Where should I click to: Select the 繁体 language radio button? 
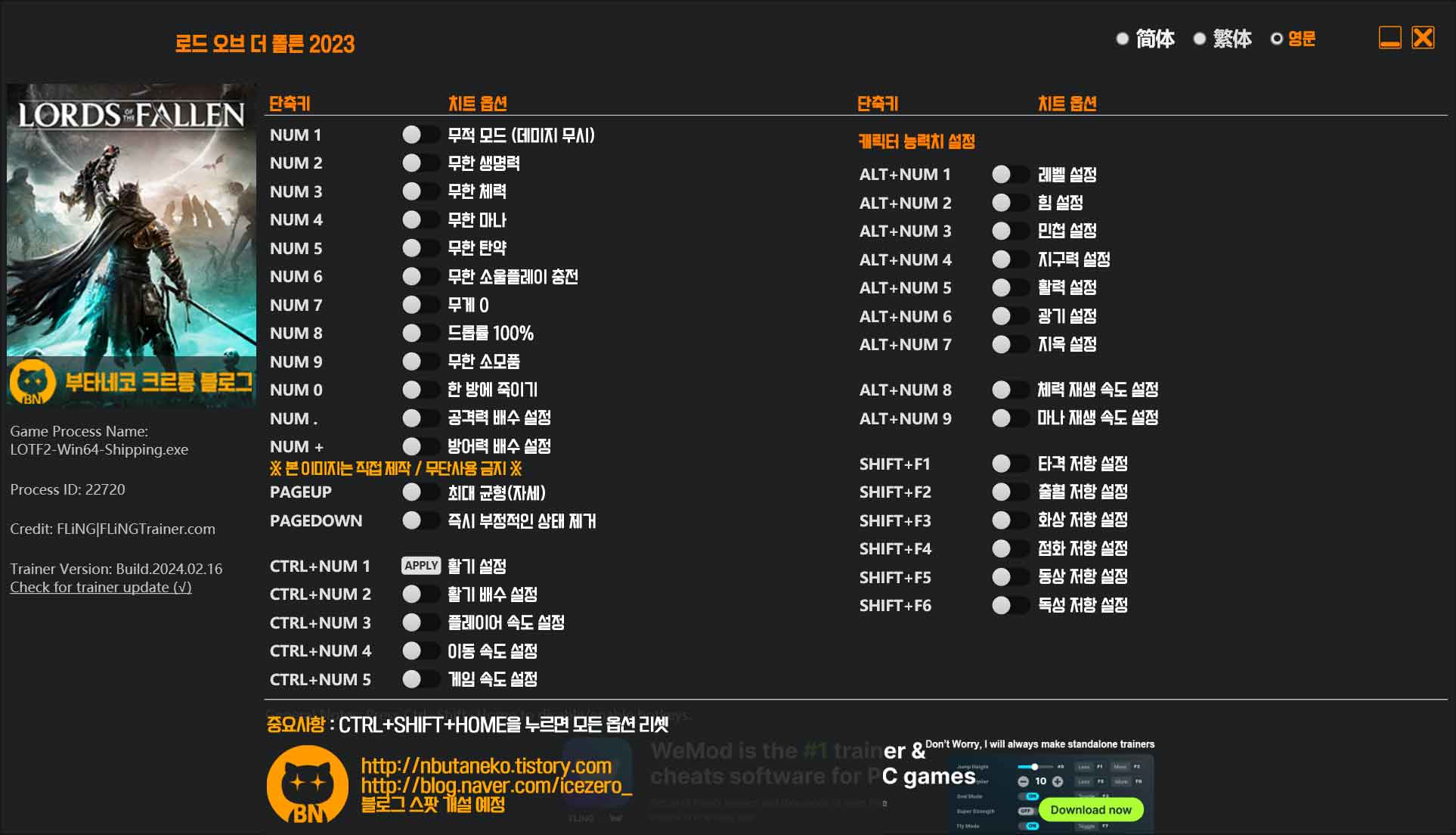coord(1200,39)
